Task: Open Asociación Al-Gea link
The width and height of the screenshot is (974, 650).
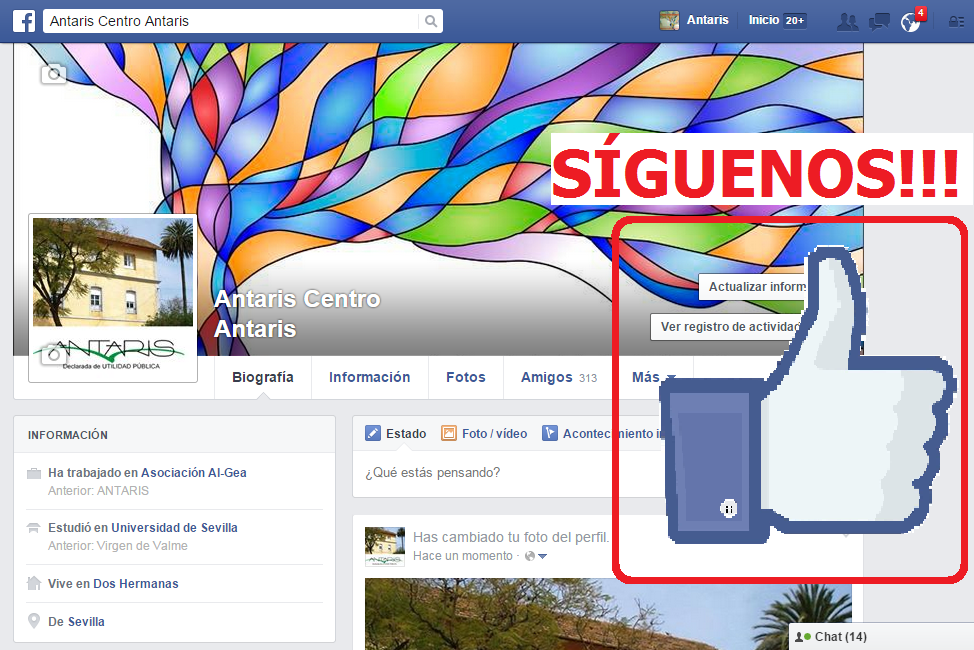Action: click(x=194, y=473)
